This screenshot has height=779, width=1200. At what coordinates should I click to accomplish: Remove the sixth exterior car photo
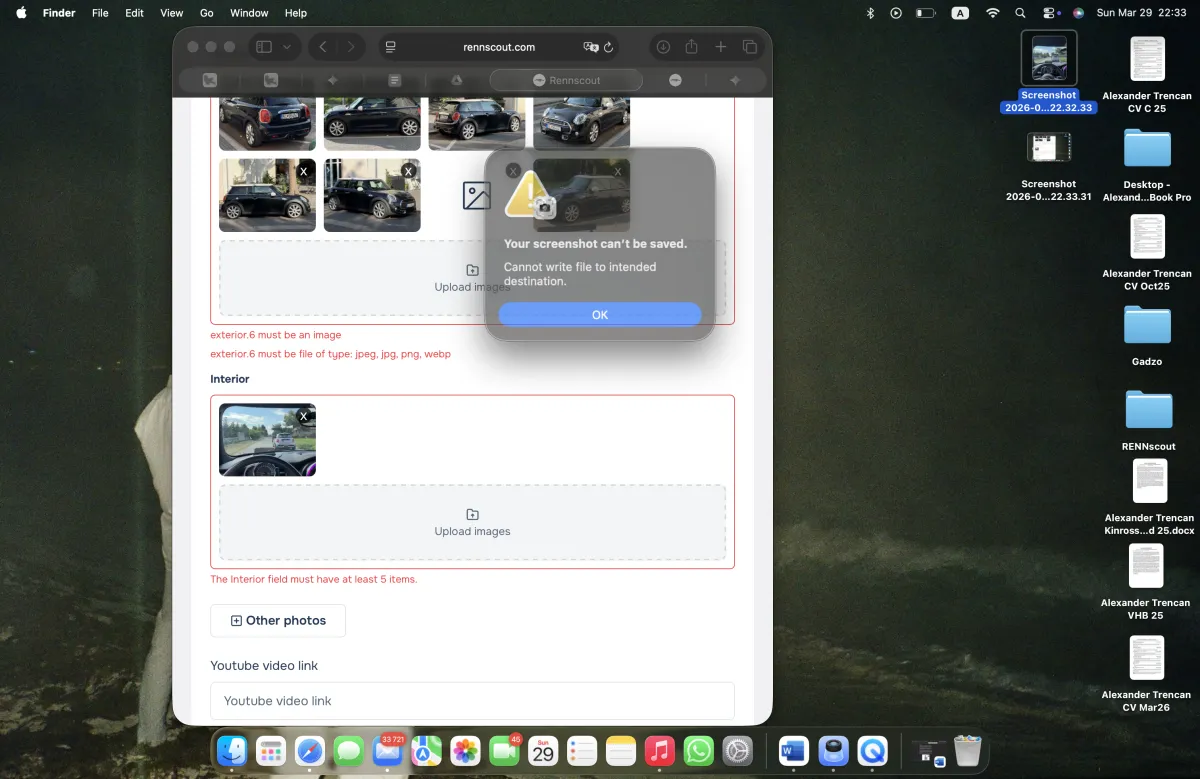[408, 172]
